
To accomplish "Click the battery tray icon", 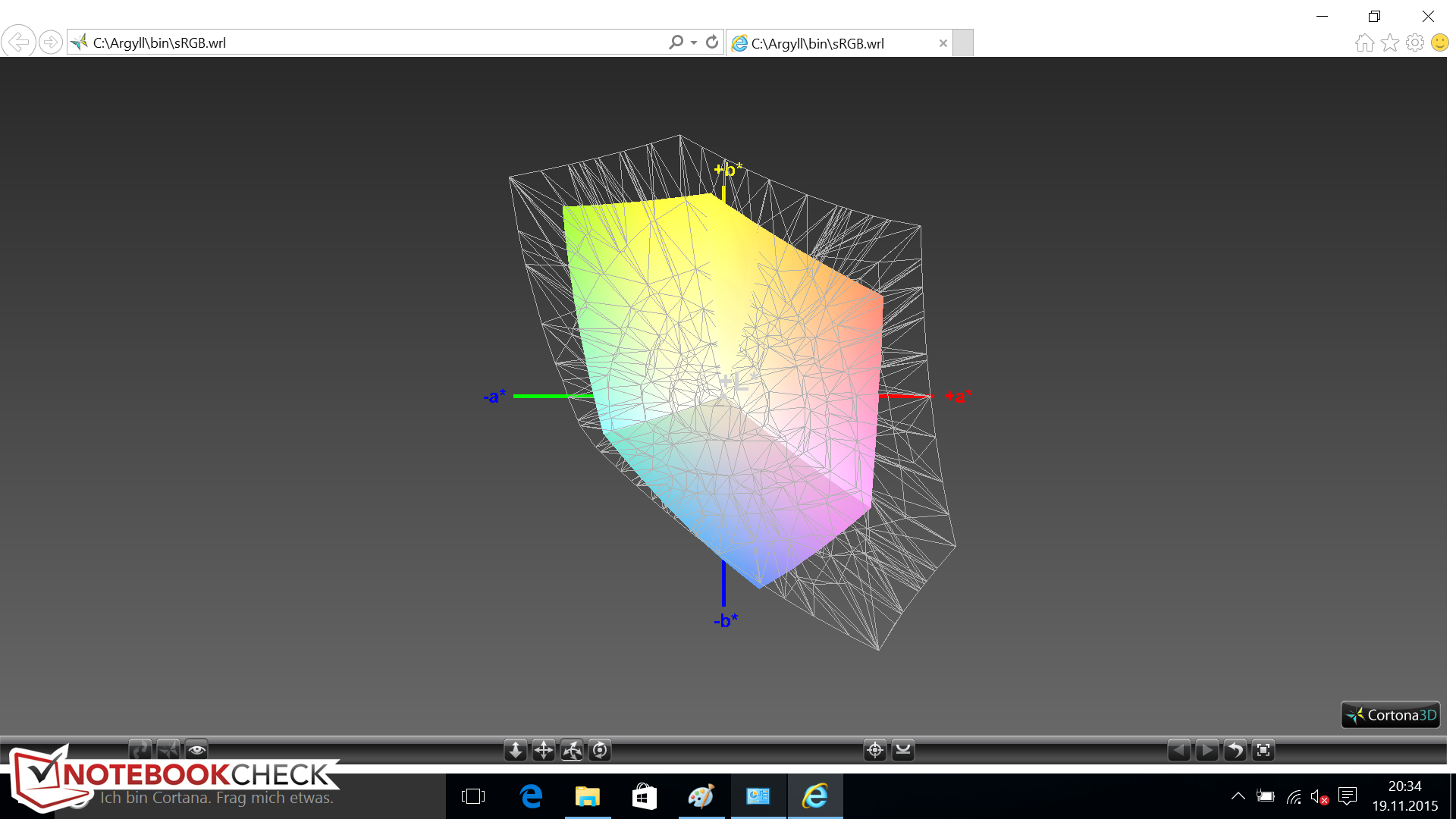I will (1266, 796).
